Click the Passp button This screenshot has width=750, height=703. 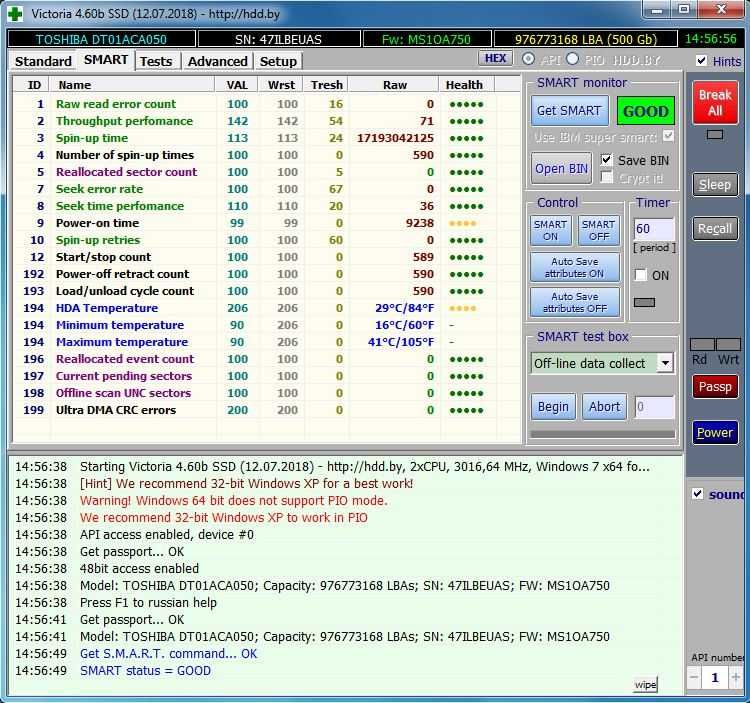[x=715, y=386]
